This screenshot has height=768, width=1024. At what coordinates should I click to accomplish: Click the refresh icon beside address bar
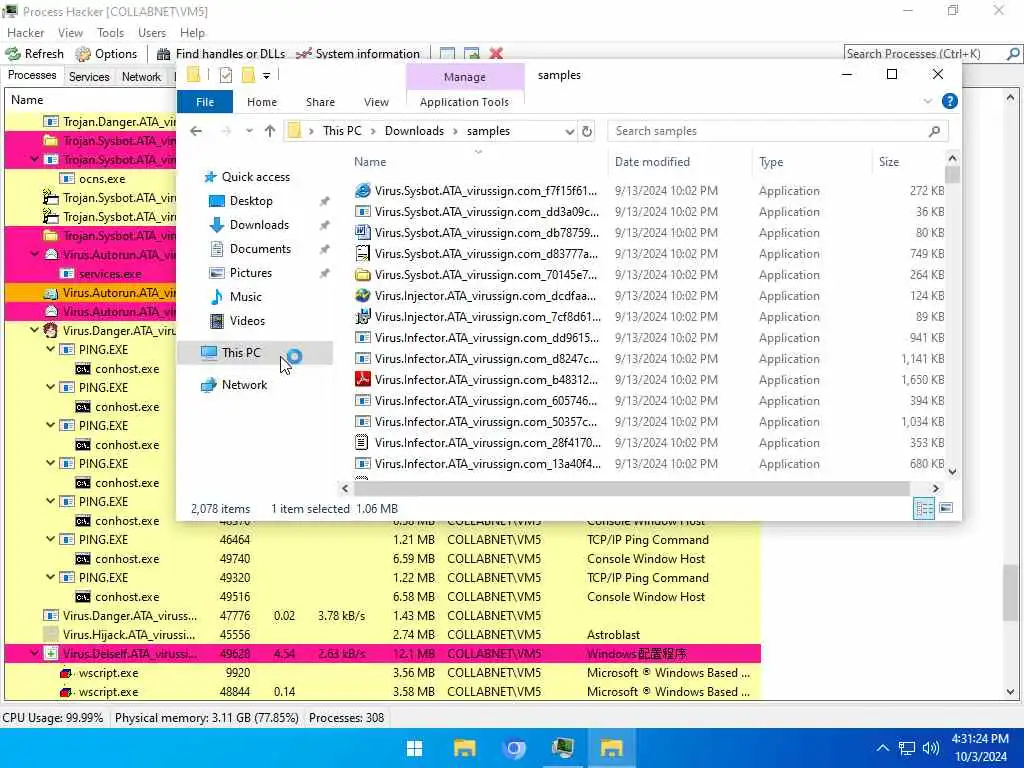(587, 131)
